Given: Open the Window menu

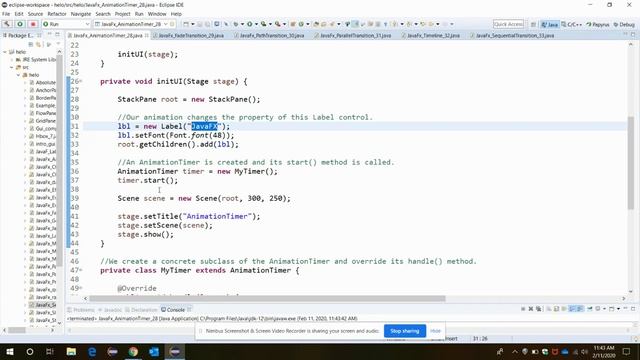Looking at the screenshot, I should click(x=157, y=14).
